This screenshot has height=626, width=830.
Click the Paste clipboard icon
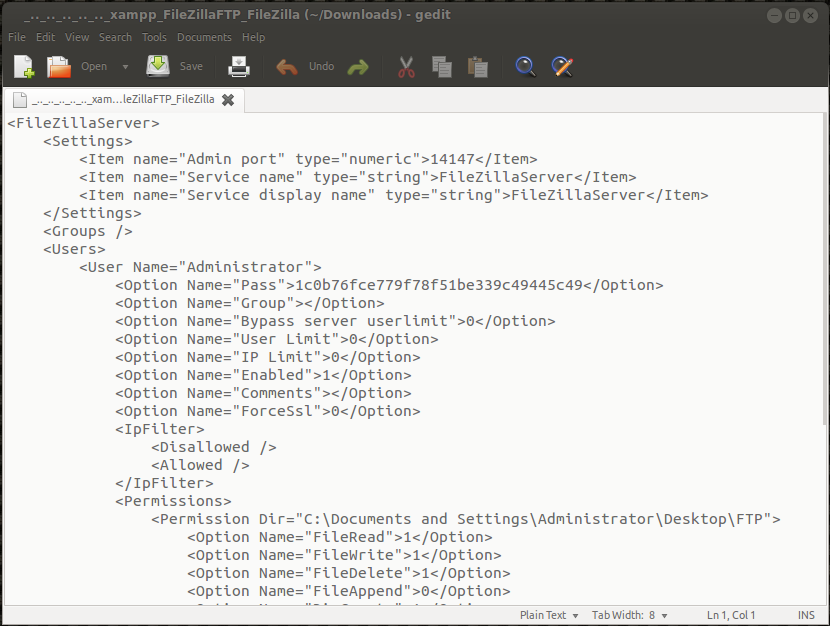477,67
